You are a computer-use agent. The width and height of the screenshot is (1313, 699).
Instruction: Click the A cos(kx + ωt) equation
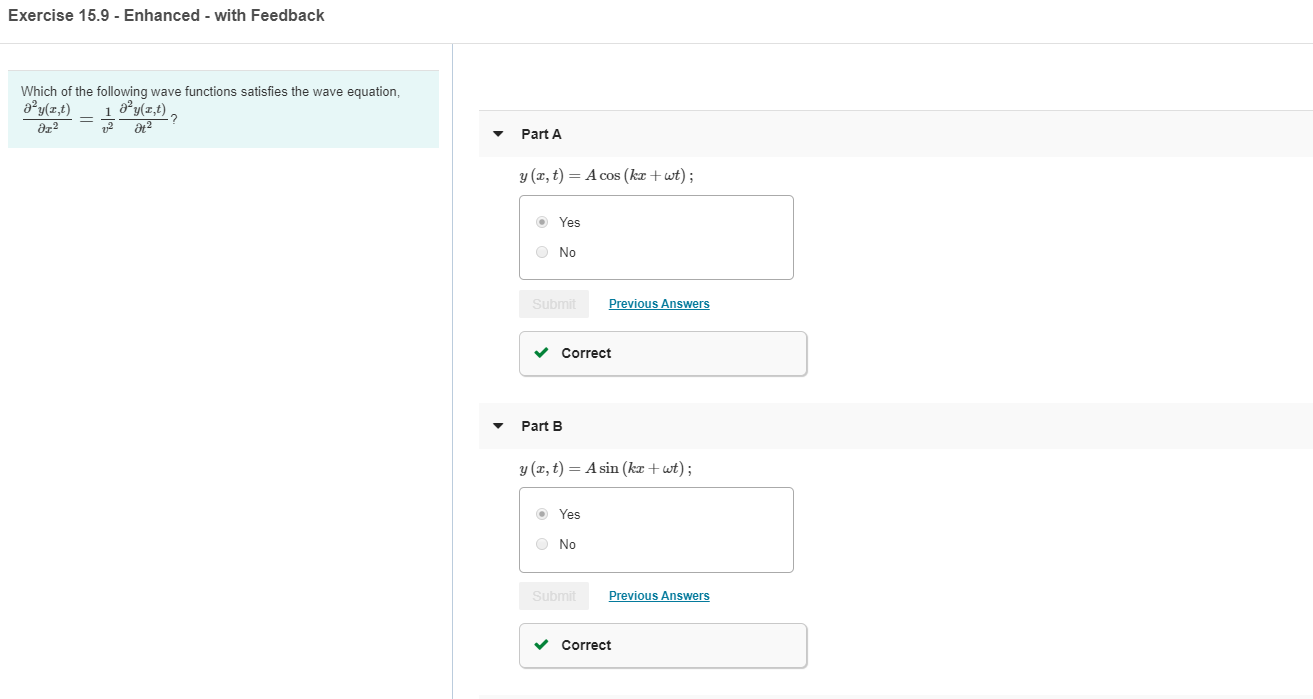[x=606, y=175]
